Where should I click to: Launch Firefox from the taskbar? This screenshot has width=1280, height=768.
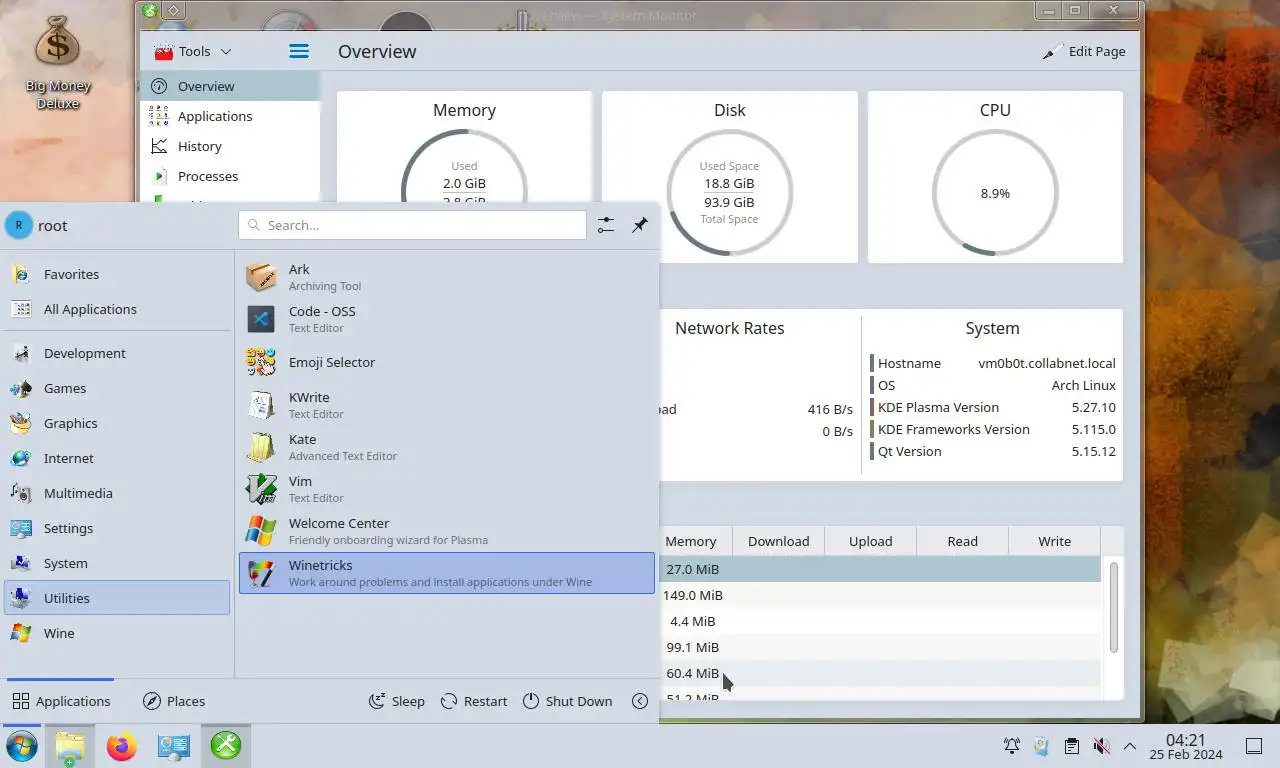pyautogui.click(x=121, y=746)
